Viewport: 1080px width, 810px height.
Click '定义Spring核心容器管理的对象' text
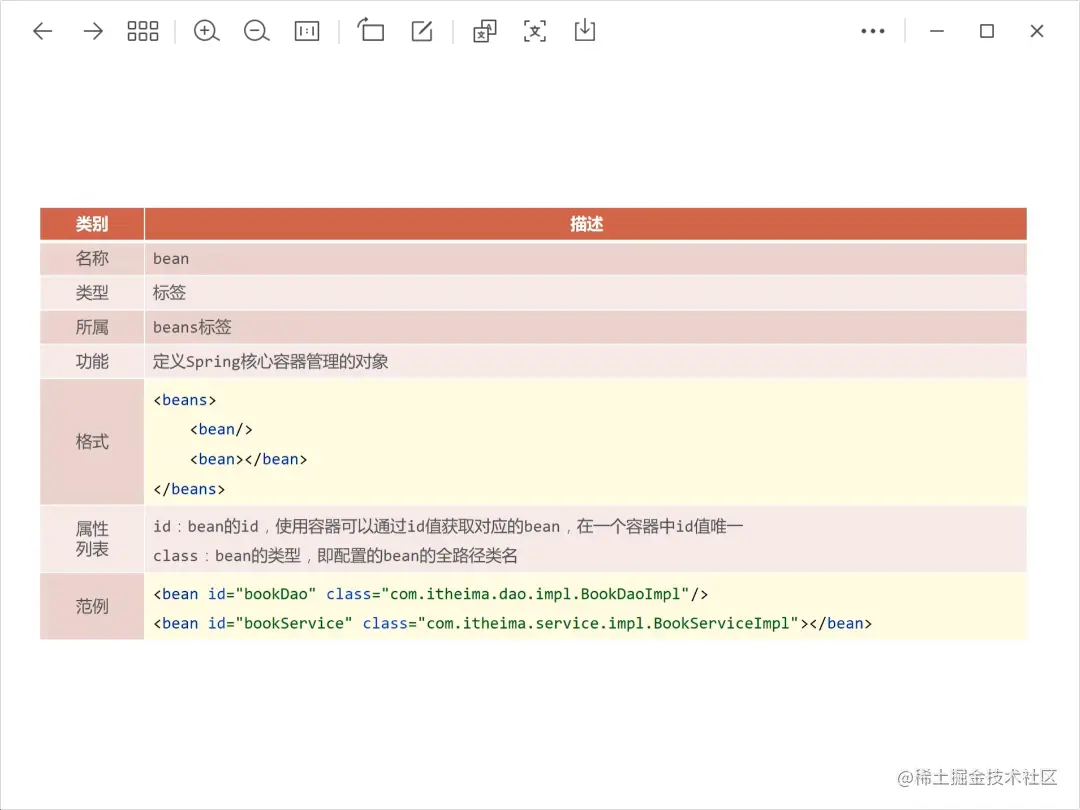point(270,362)
